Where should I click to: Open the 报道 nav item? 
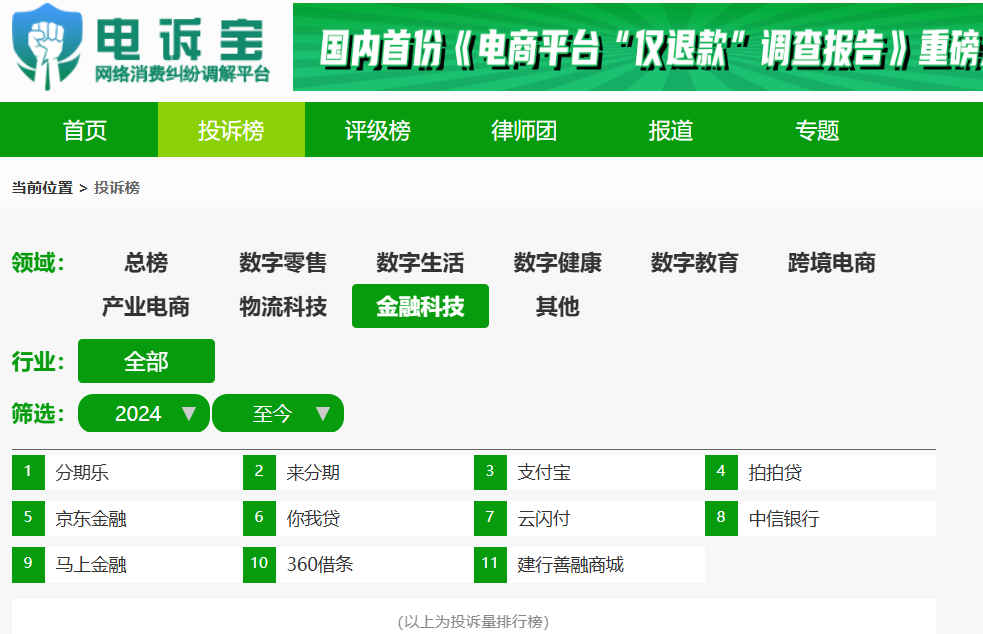point(671,130)
